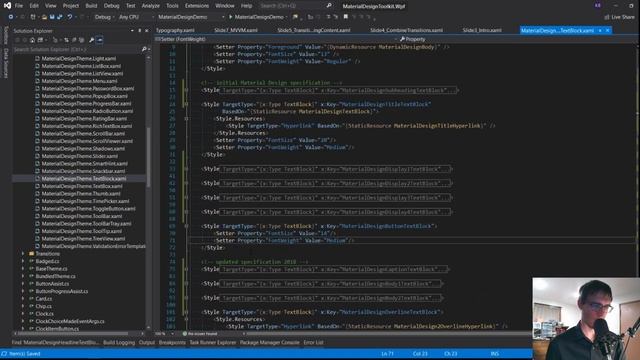
Task: Switch to the Slide7_MVVM.xaml tab
Action: click(236, 30)
